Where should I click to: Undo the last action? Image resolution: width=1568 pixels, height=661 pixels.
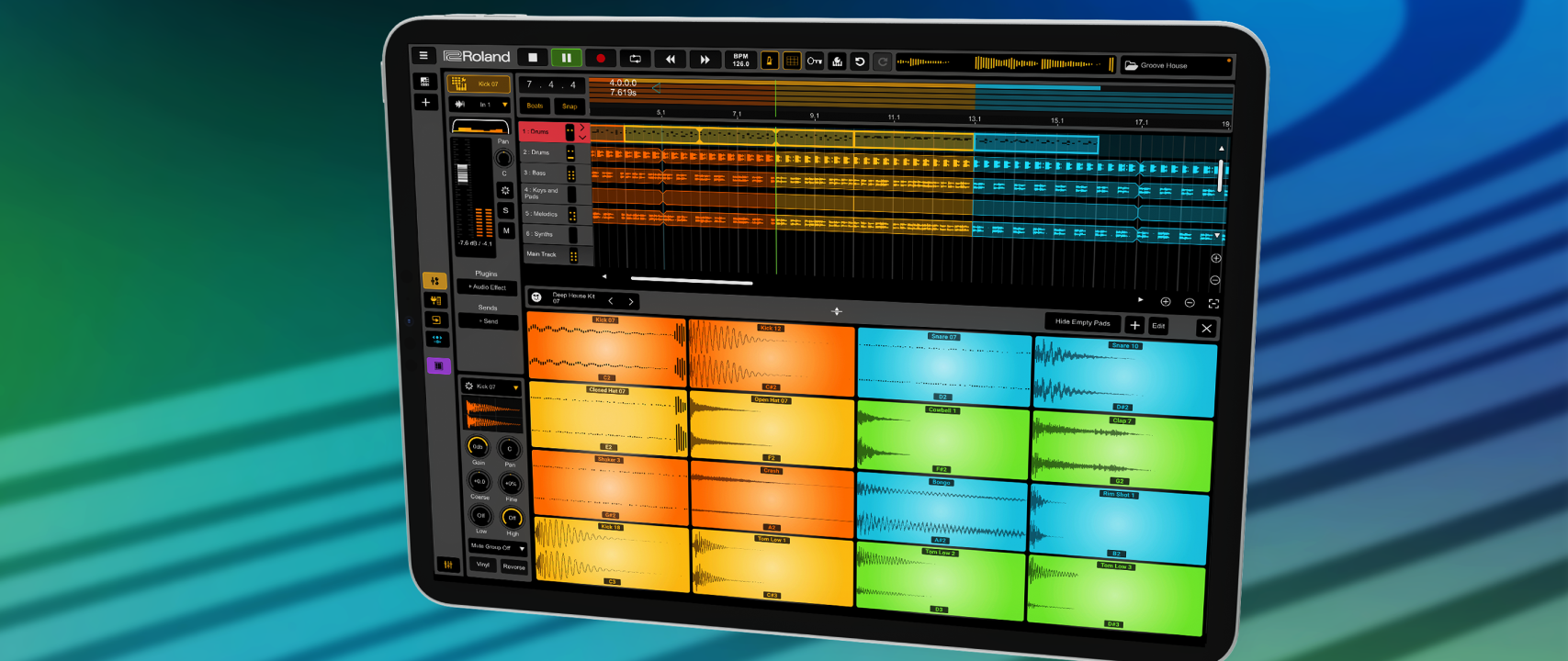(860, 62)
